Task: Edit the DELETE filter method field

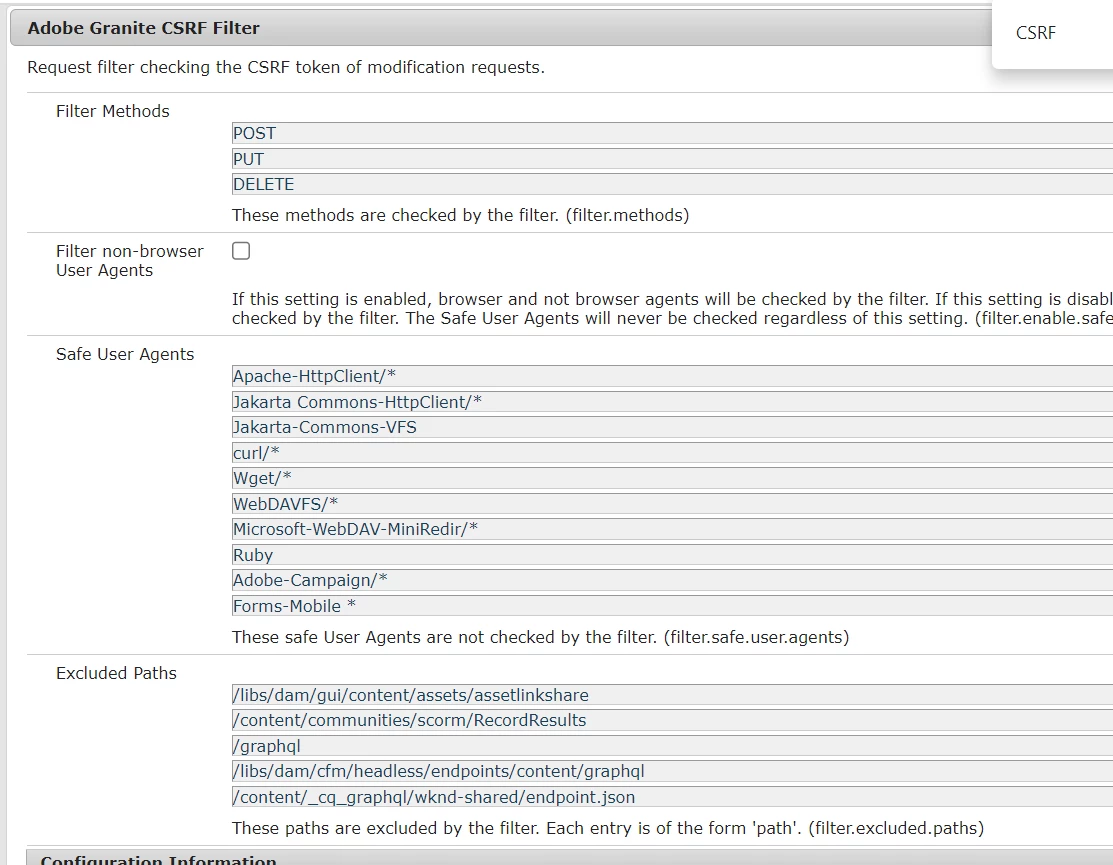Action: click(x=672, y=184)
